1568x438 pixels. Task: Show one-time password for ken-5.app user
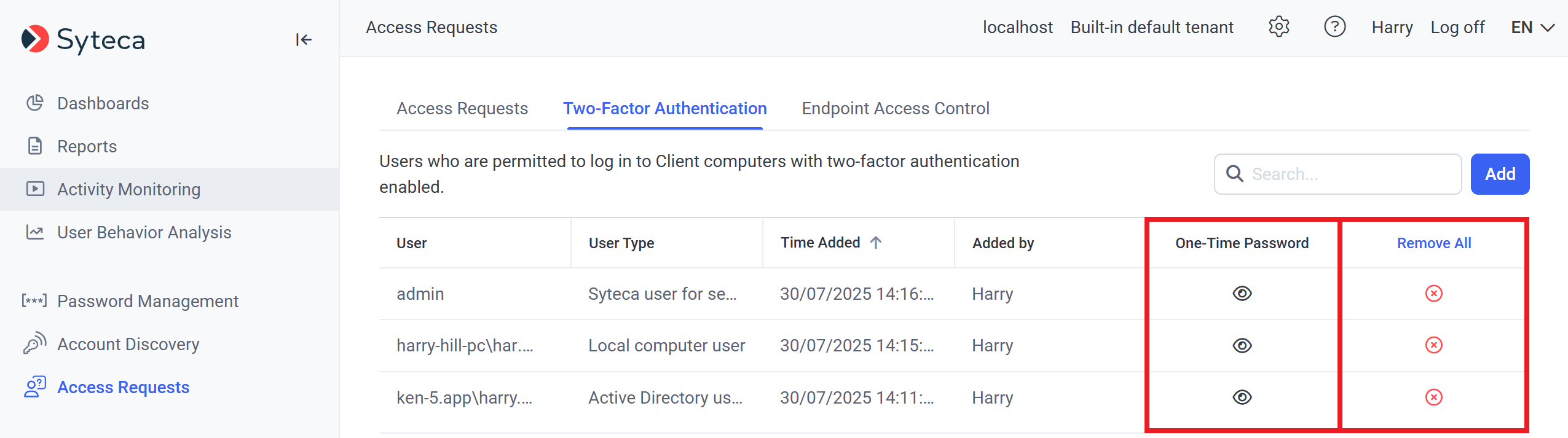click(x=1242, y=397)
